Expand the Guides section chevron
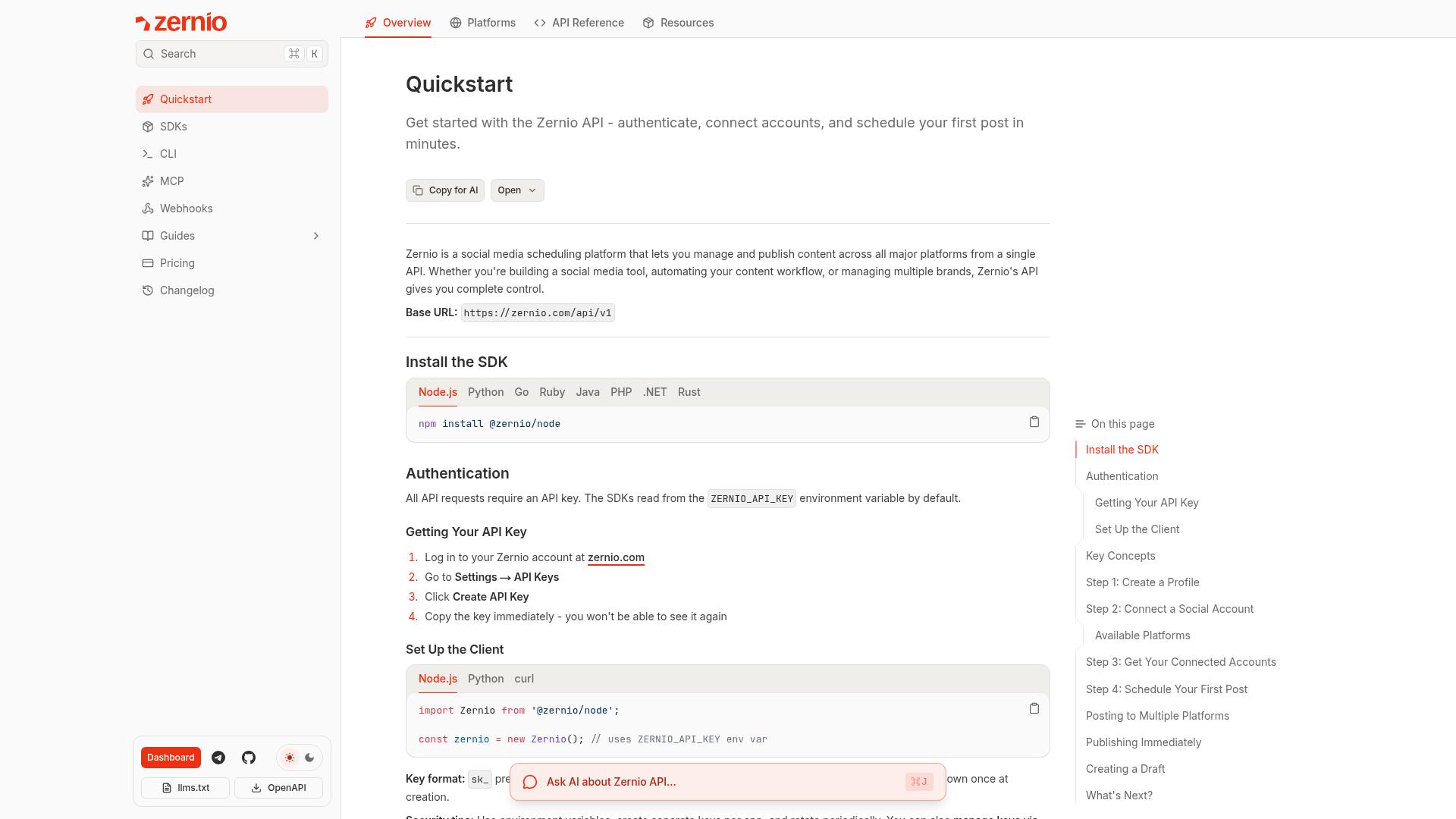 point(316,236)
